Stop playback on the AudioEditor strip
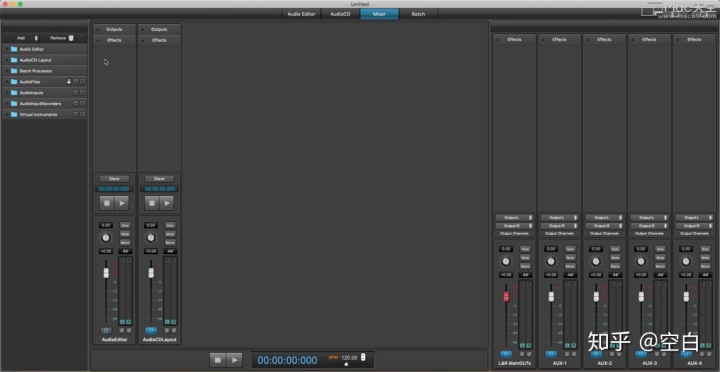 coord(107,203)
